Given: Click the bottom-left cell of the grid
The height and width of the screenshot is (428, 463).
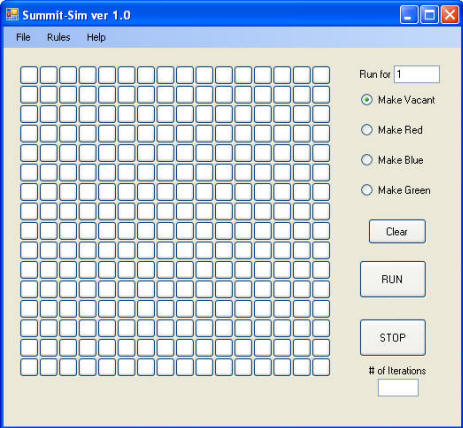Looking at the screenshot, I should [29, 367].
